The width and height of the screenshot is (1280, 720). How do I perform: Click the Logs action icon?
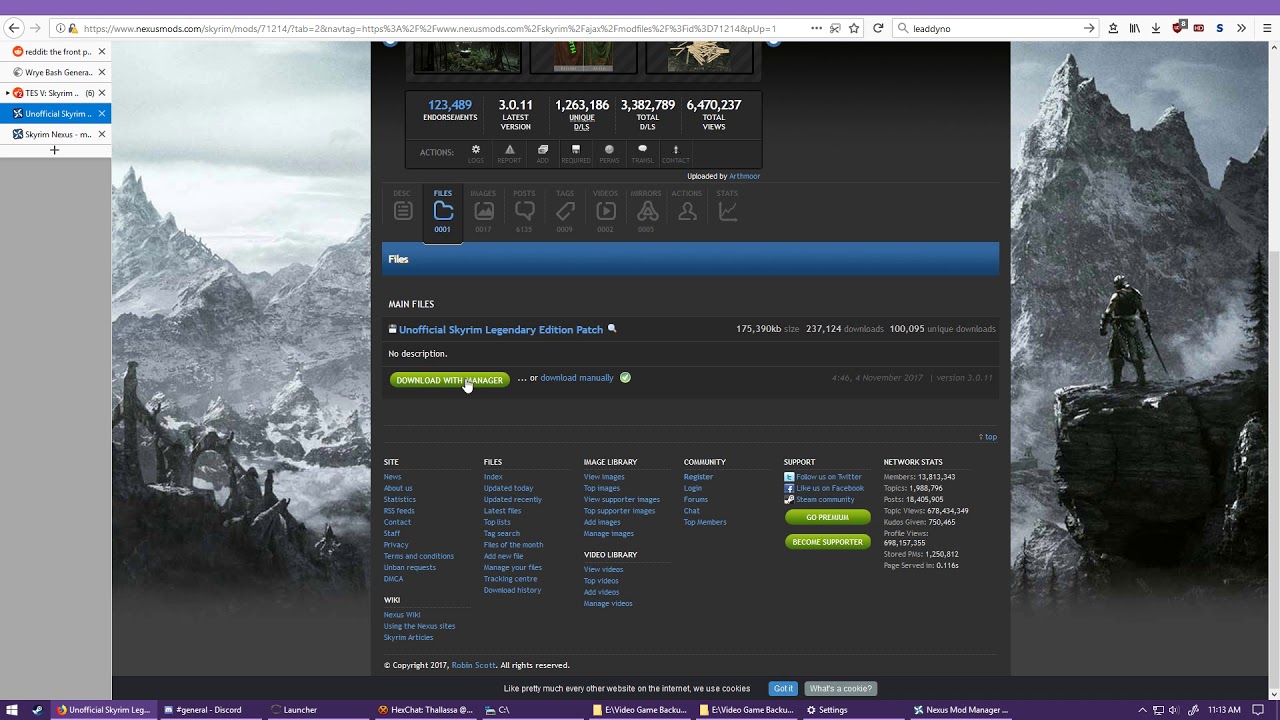click(476, 153)
